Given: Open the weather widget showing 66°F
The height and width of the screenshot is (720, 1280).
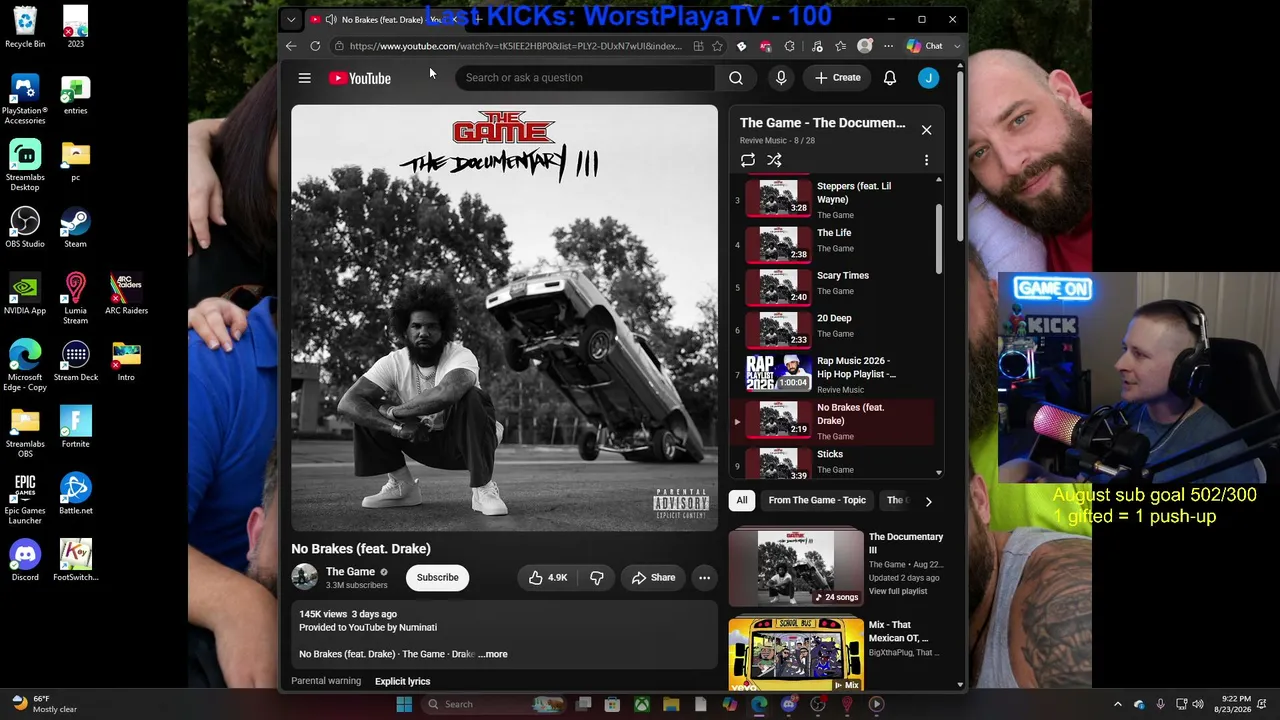Looking at the screenshot, I should 42,704.
